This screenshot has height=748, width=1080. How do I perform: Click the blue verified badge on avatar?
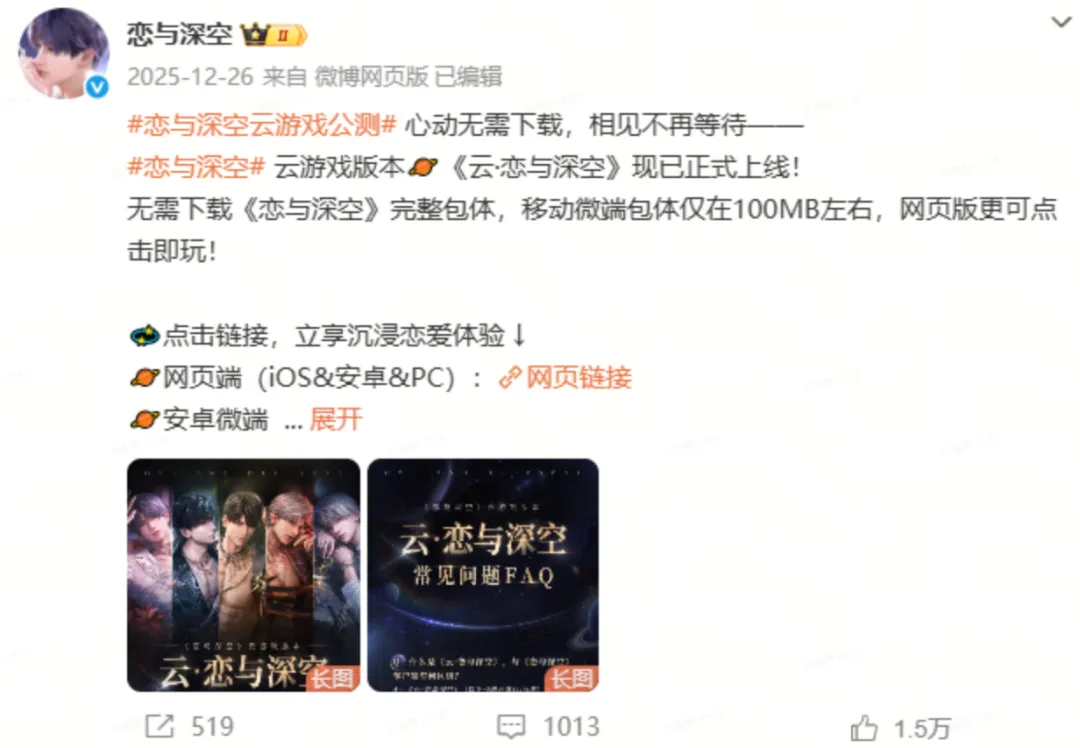97,87
